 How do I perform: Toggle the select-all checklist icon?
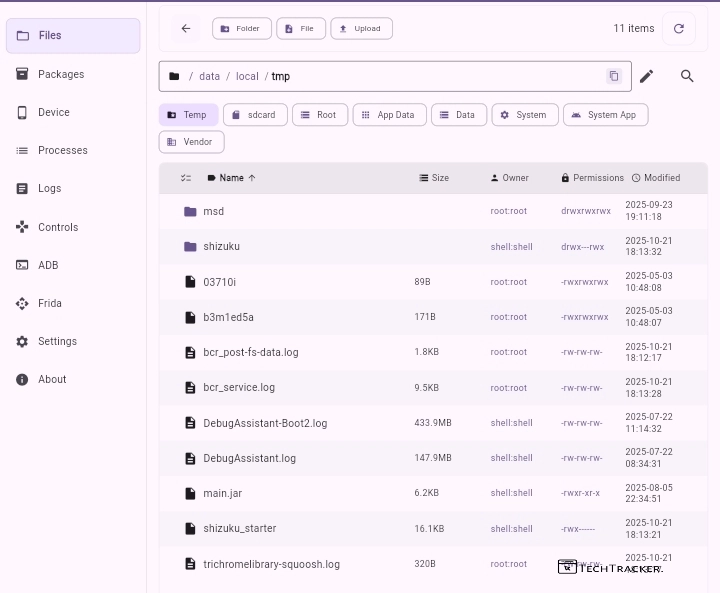tap(186, 178)
